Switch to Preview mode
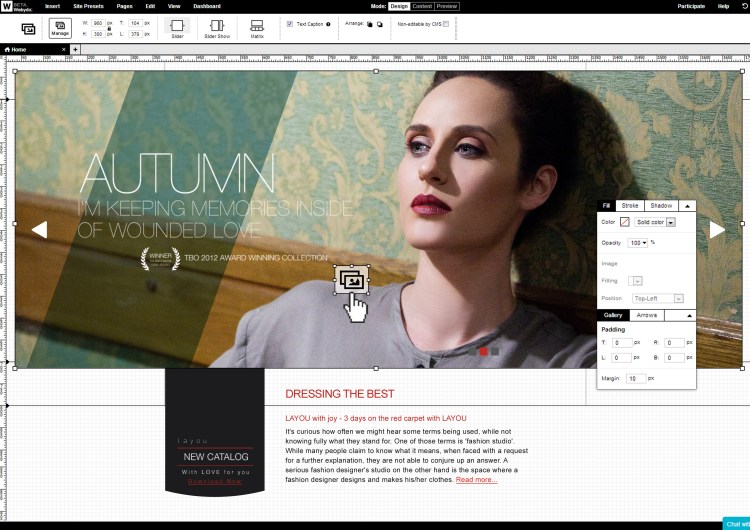This screenshot has height=530, width=750. pyautogui.click(x=447, y=6)
